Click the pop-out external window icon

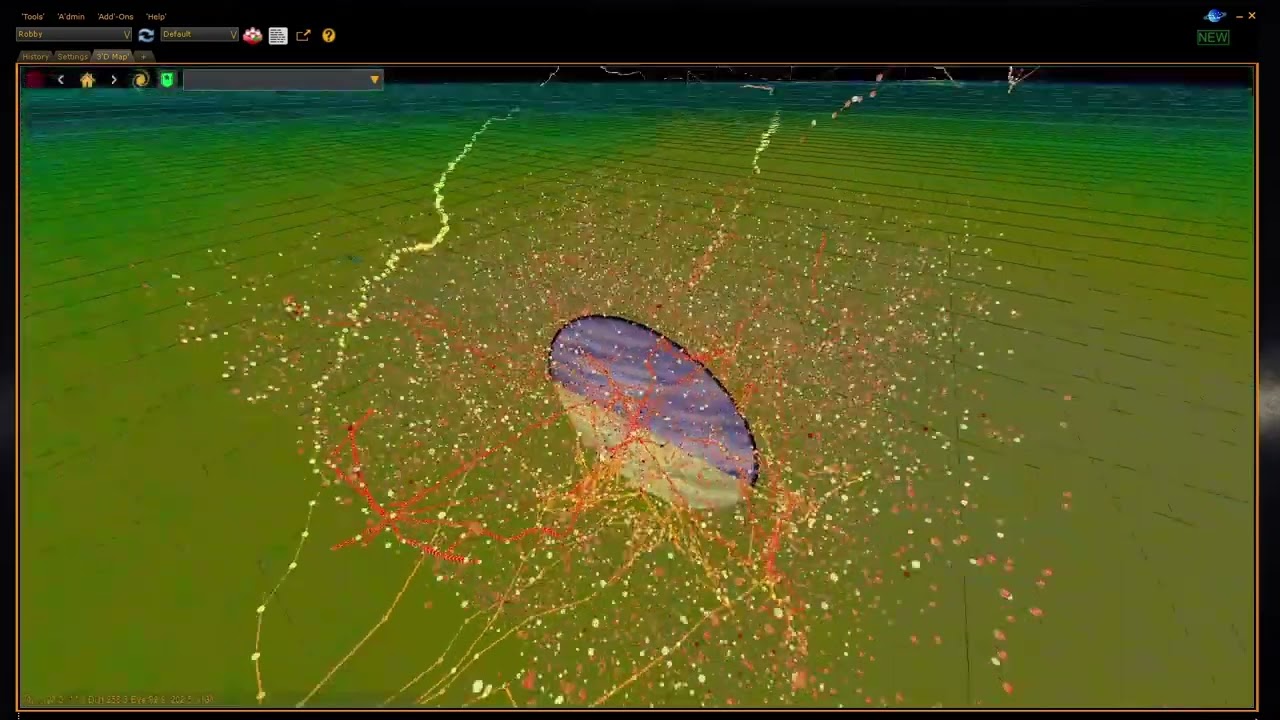point(303,35)
